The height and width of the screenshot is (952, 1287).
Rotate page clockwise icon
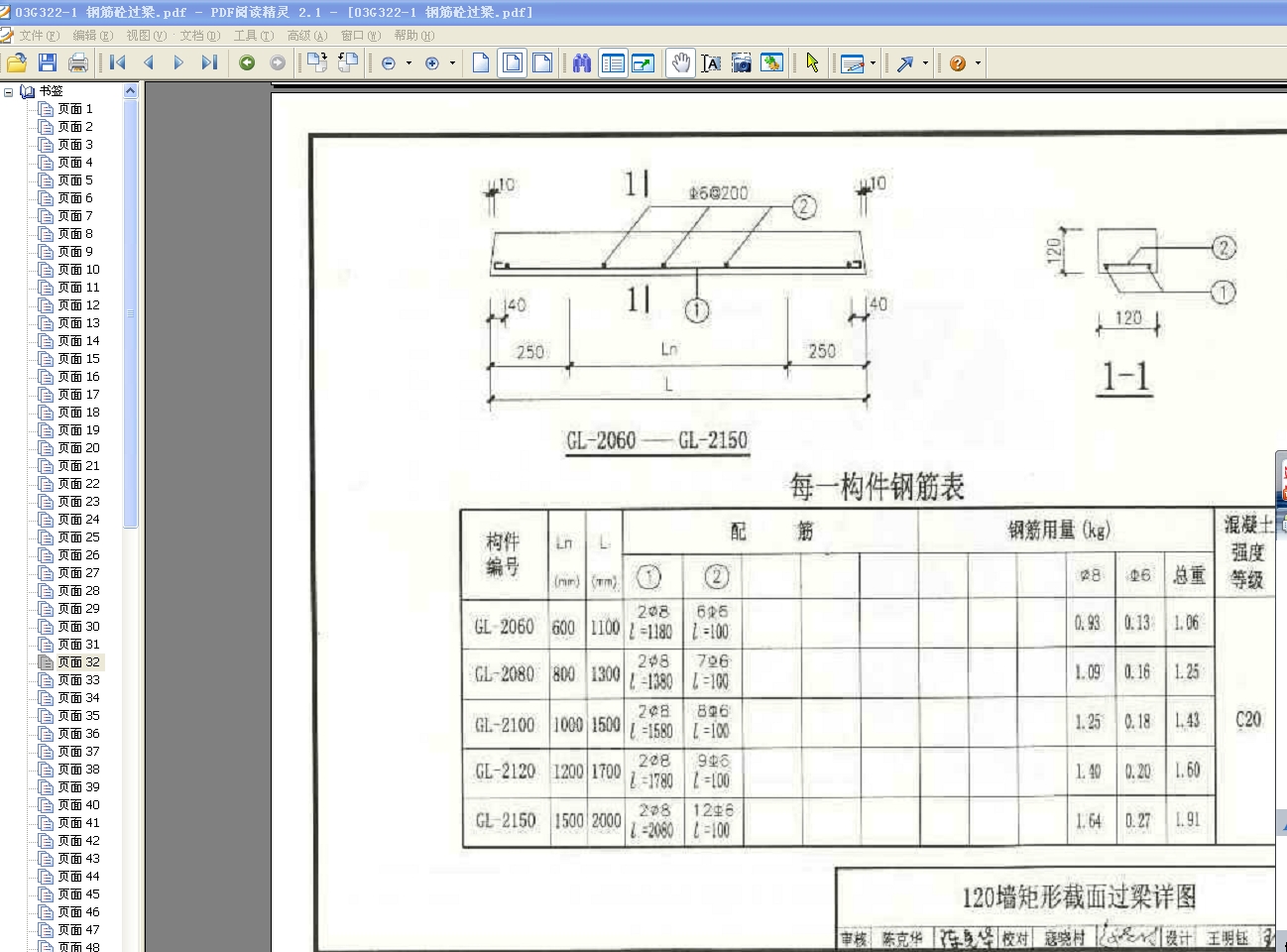[x=317, y=63]
